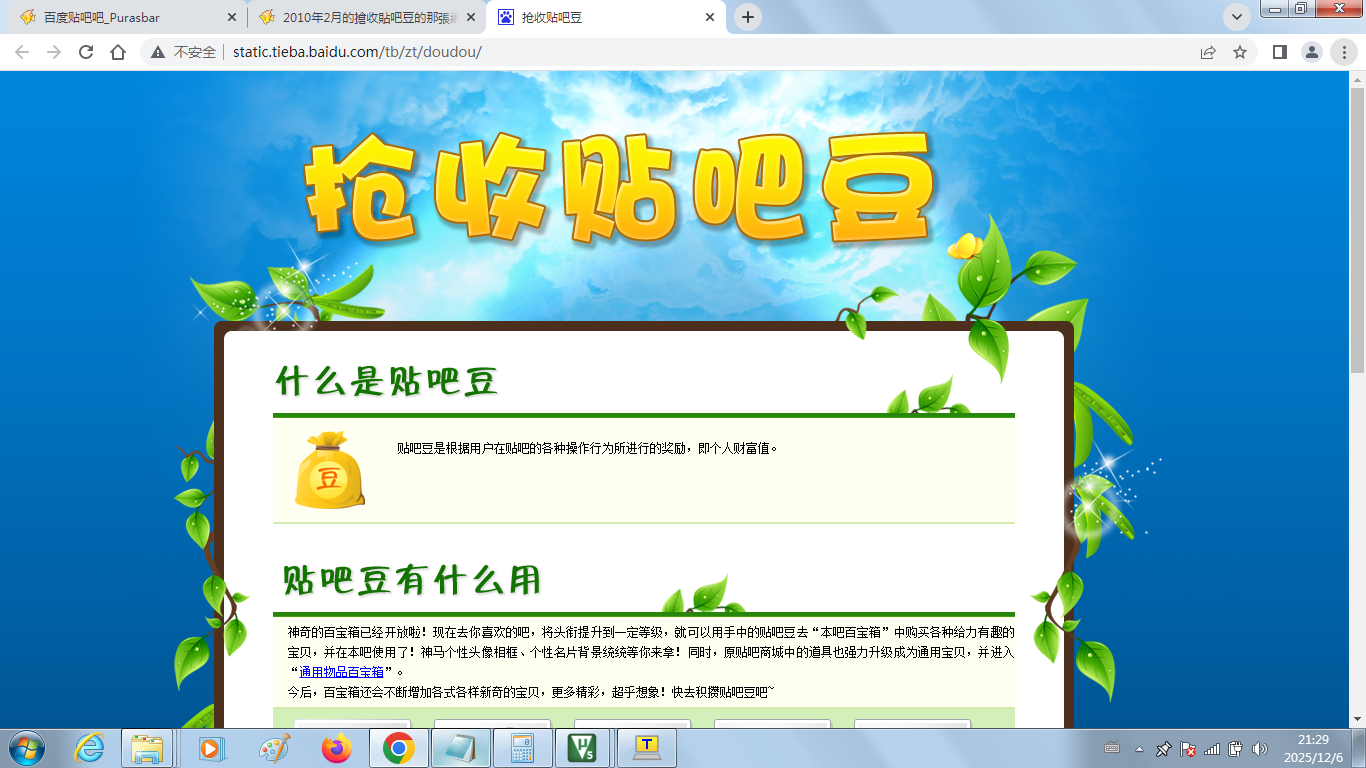Open the 通用物品百宝箱 link

tap(341, 672)
